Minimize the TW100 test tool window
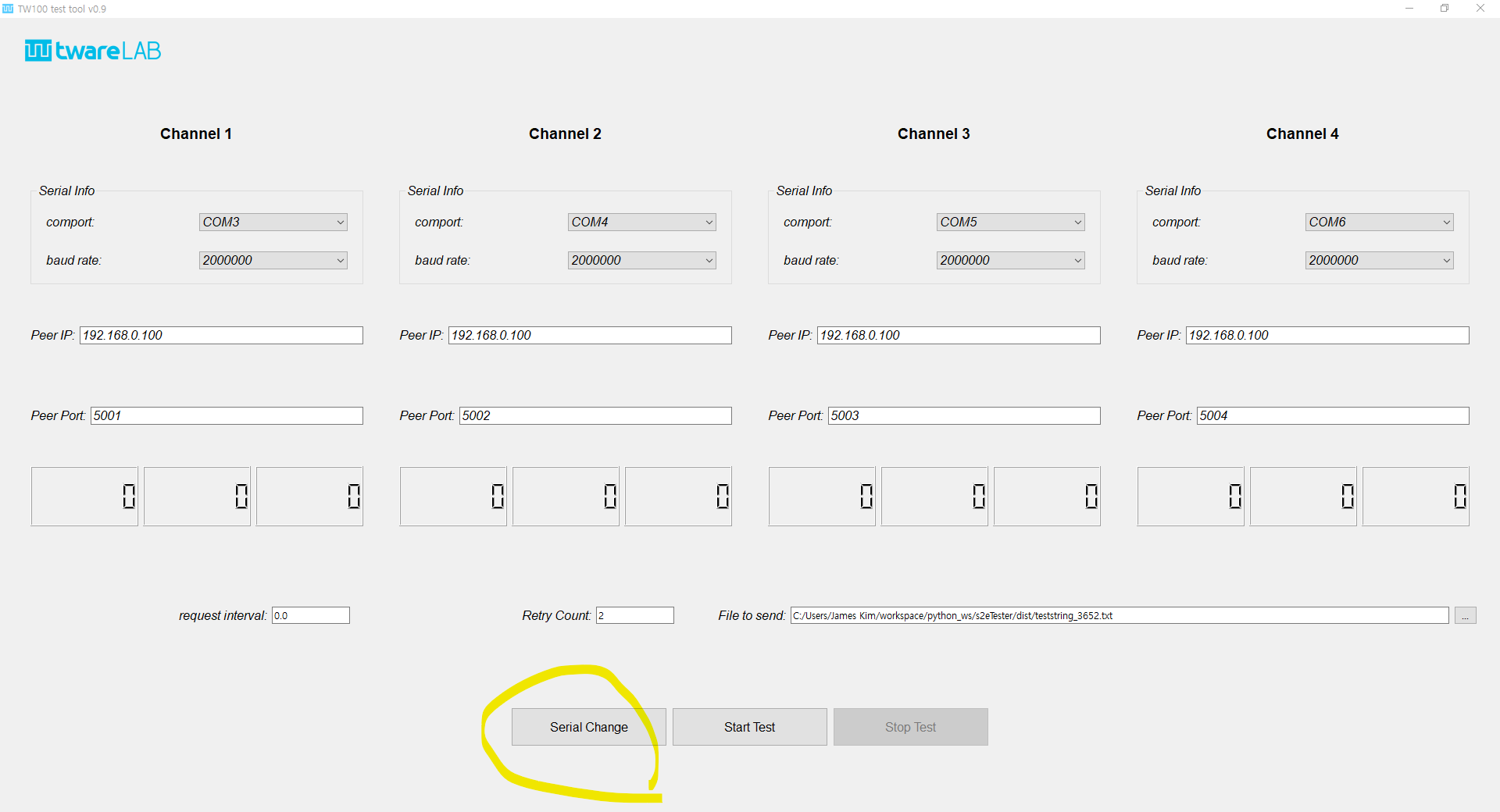 [x=1409, y=9]
